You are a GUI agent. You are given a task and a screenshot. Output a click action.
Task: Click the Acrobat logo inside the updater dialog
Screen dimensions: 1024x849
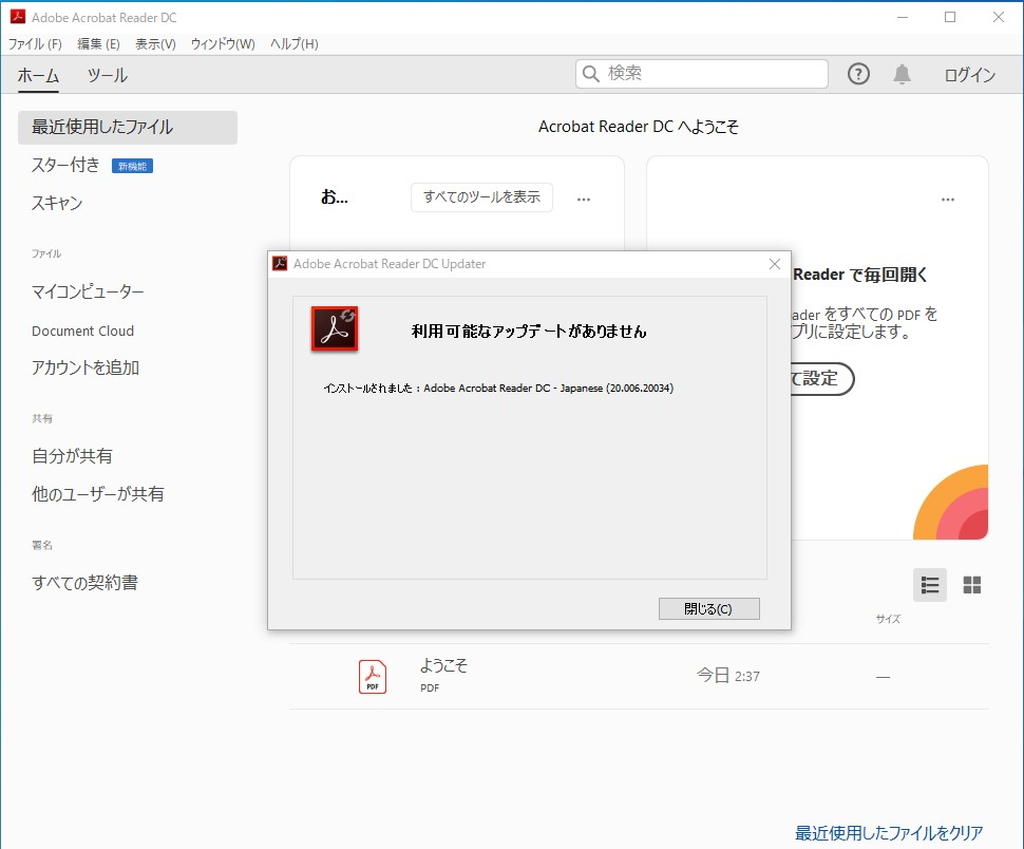[x=334, y=329]
